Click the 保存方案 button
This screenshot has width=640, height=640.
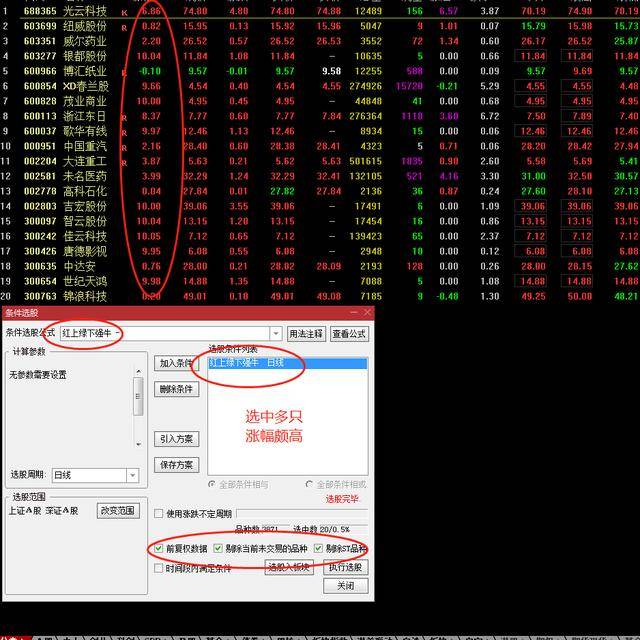click(177, 465)
